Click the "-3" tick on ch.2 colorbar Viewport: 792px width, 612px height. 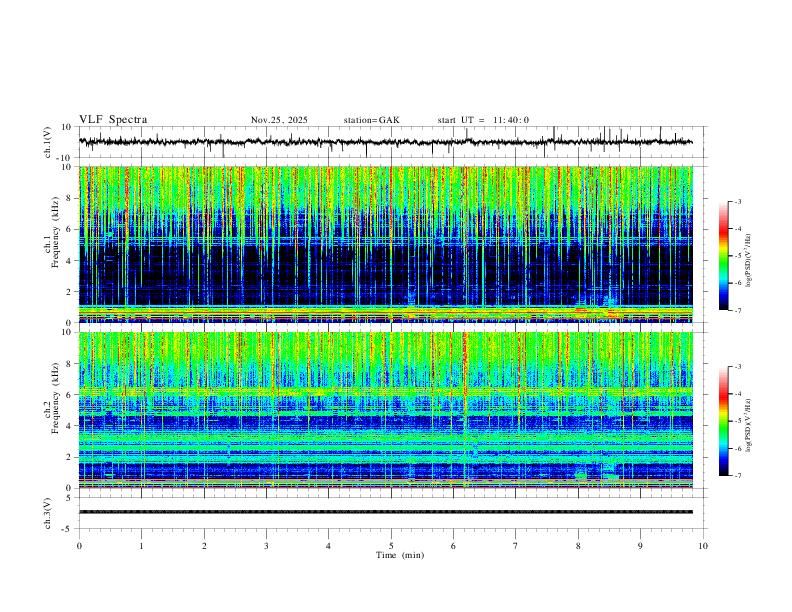pos(737,366)
